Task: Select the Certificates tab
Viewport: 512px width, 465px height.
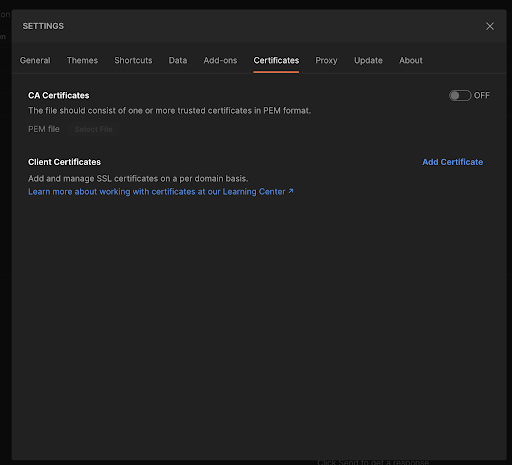Action: pyautogui.click(x=276, y=60)
